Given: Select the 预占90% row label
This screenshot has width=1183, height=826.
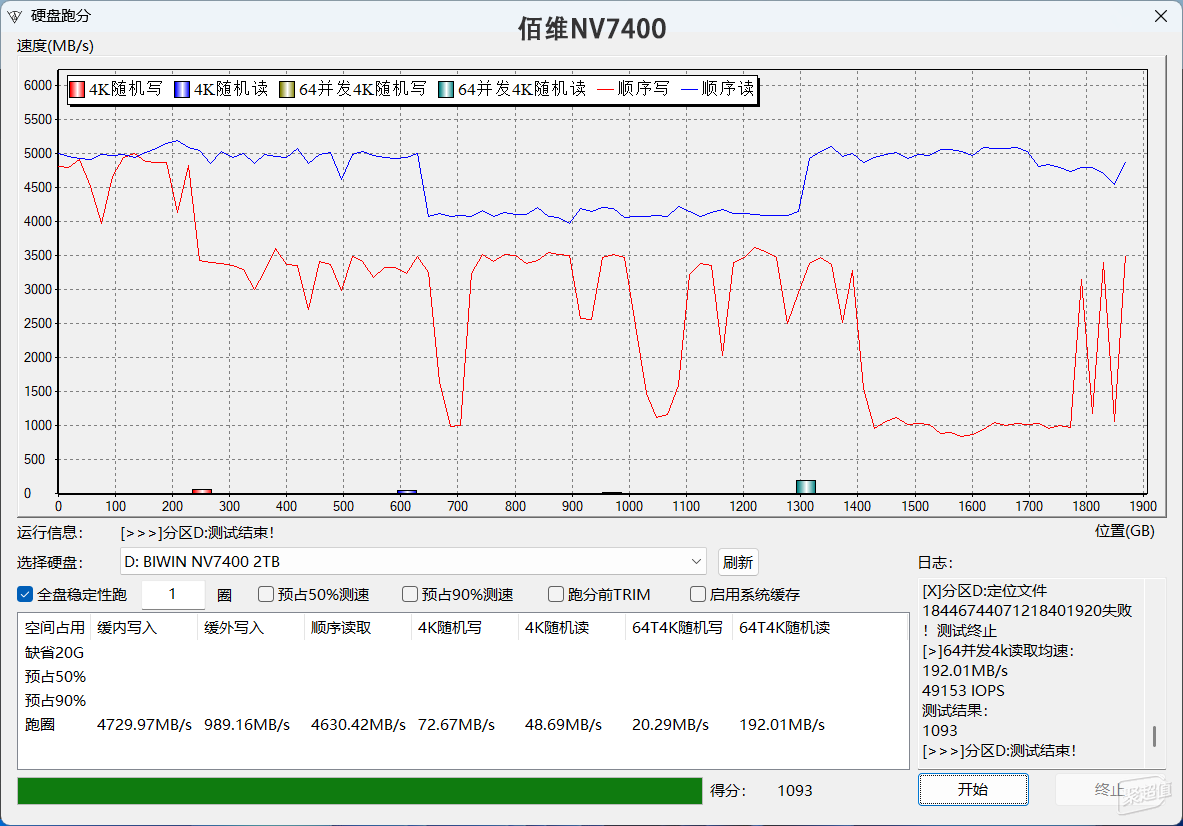Looking at the screenshot, I should click(x=55, y=701).
